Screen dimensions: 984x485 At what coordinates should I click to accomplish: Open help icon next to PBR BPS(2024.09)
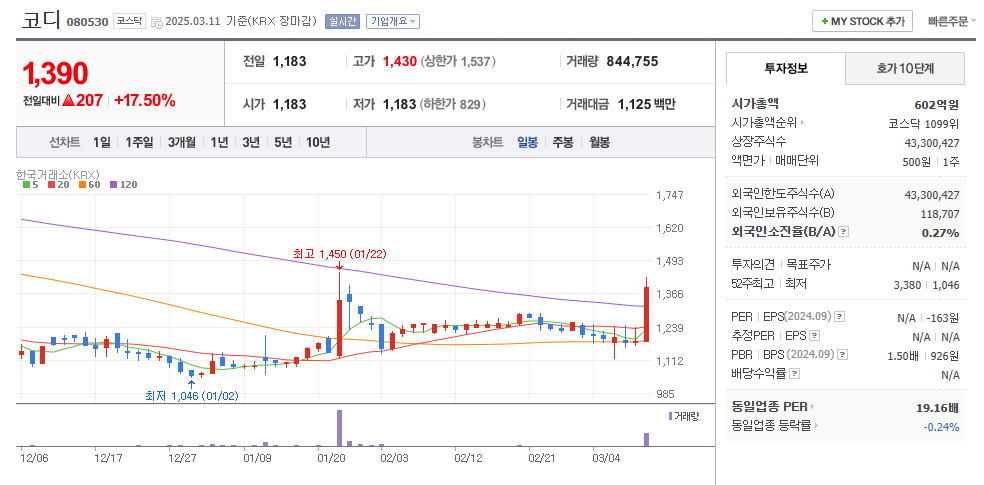pos(842,354)
